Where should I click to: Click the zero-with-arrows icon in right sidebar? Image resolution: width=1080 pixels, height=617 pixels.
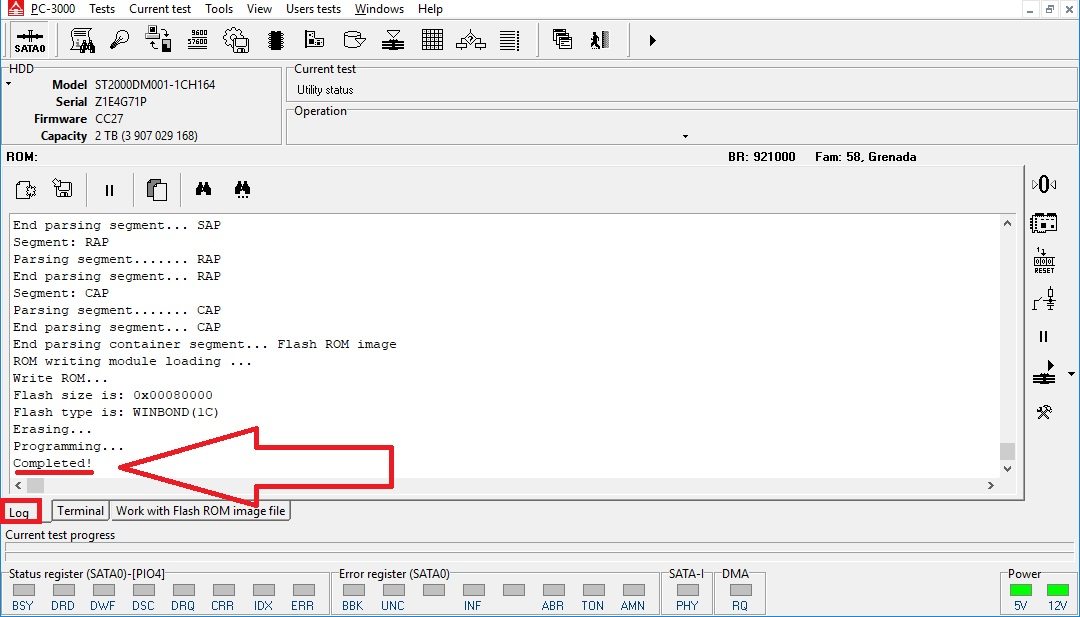point(1044,184)
